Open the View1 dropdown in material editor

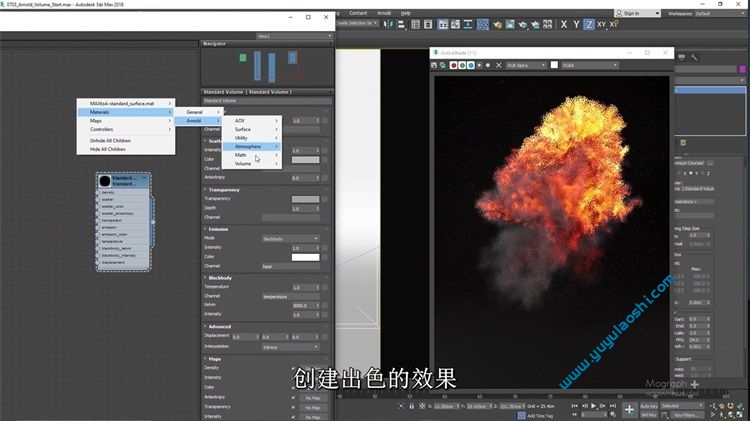[x=294, y=36]
